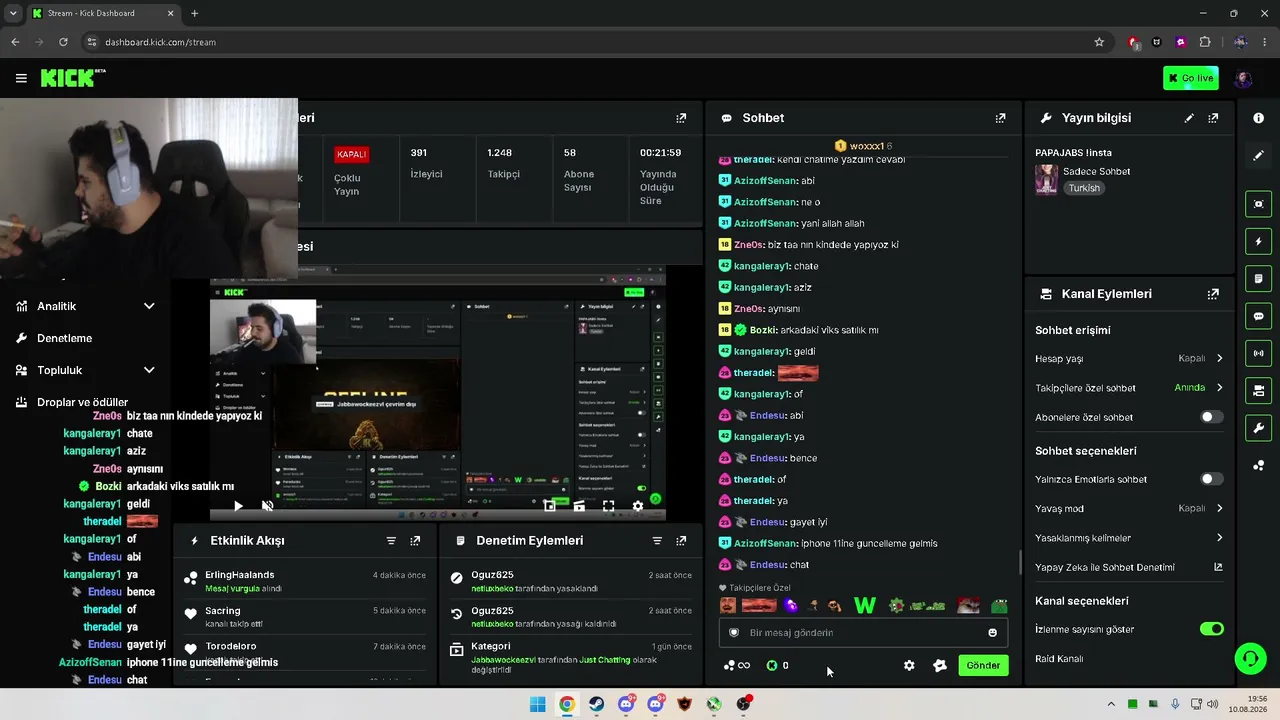1280x720 pixels.
Task: Select Analitik in the left menu
Action: [56, 306]
